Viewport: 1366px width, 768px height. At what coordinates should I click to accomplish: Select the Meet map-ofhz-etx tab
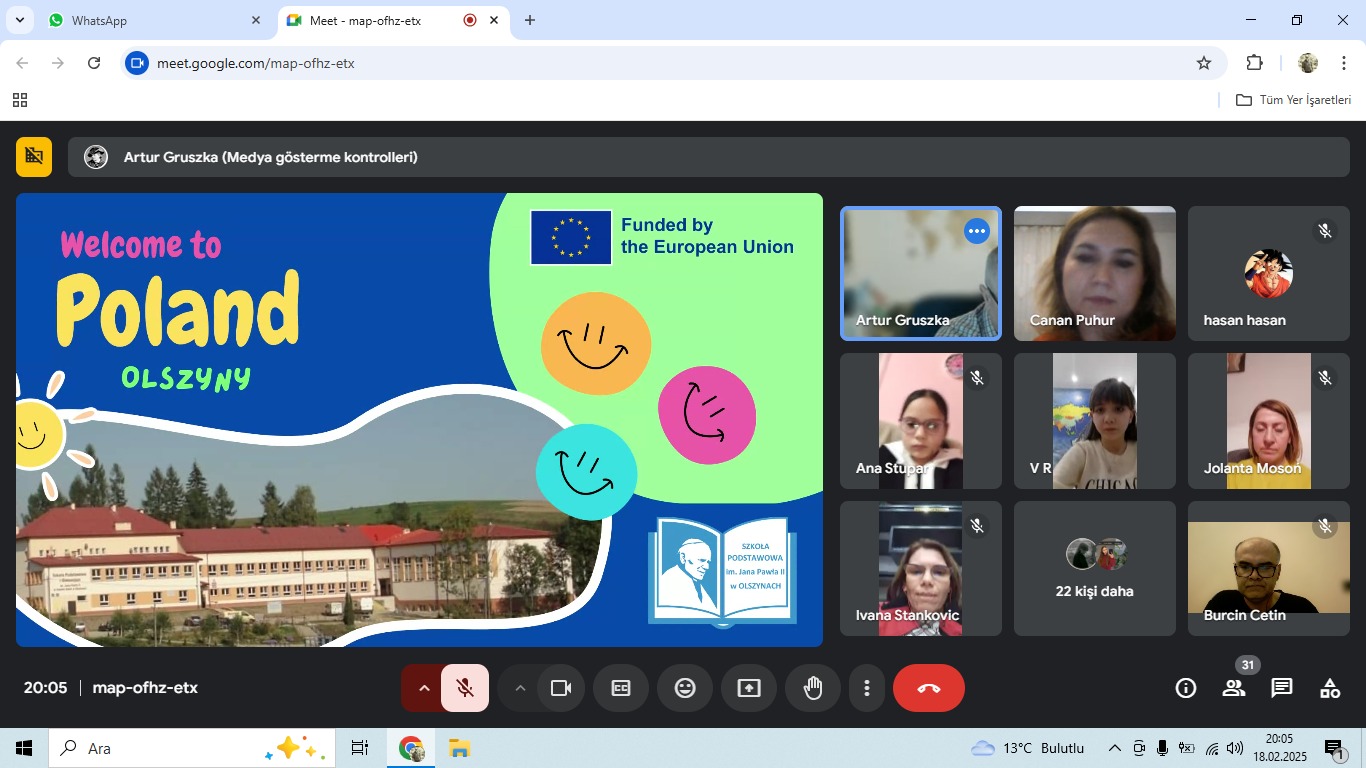pos(378,20)
